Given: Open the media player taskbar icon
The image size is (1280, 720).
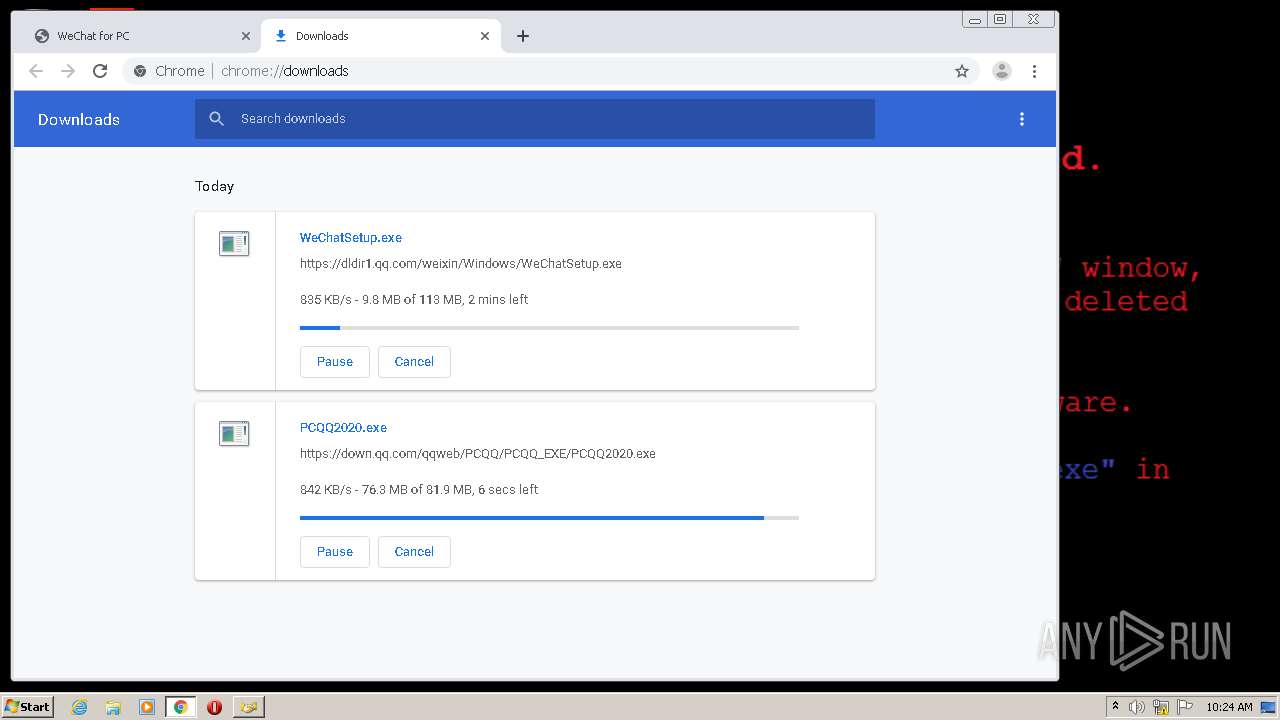Looking at the screenshot, I should pos(147,707).
